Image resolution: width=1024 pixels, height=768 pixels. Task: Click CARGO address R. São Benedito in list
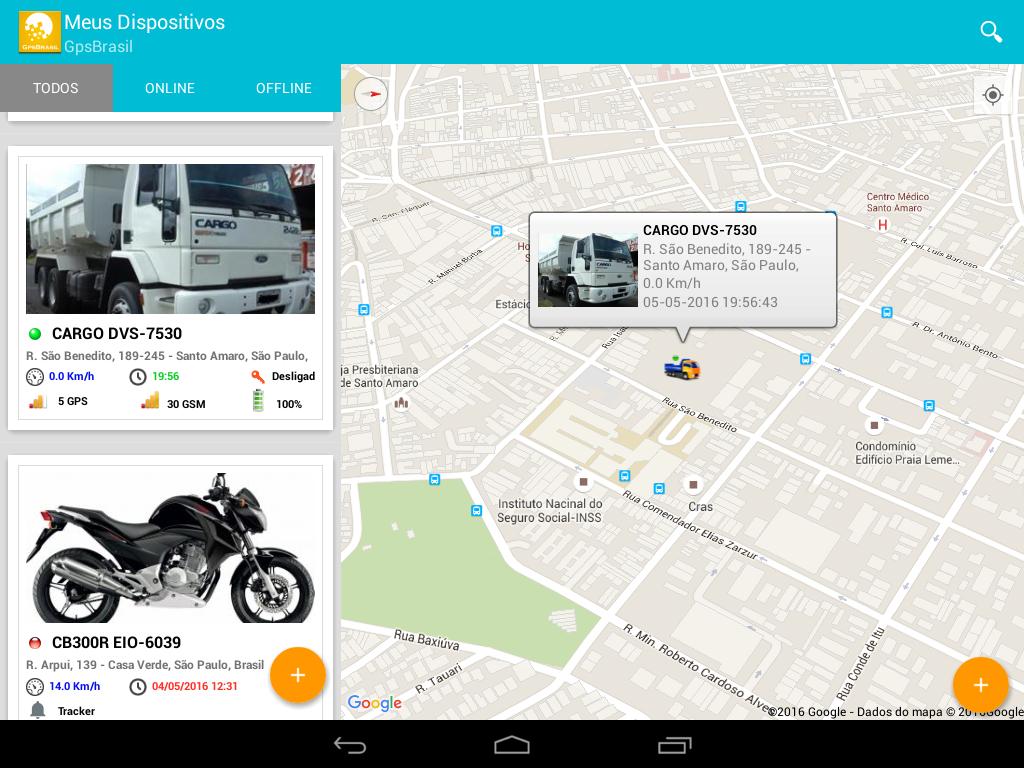(167, 356)
